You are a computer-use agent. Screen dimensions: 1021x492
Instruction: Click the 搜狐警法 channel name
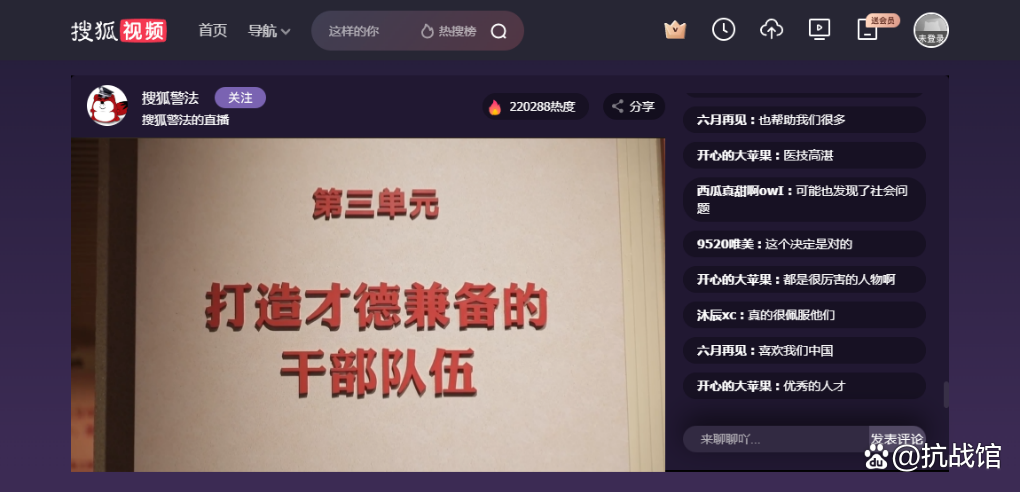point(170,98)
